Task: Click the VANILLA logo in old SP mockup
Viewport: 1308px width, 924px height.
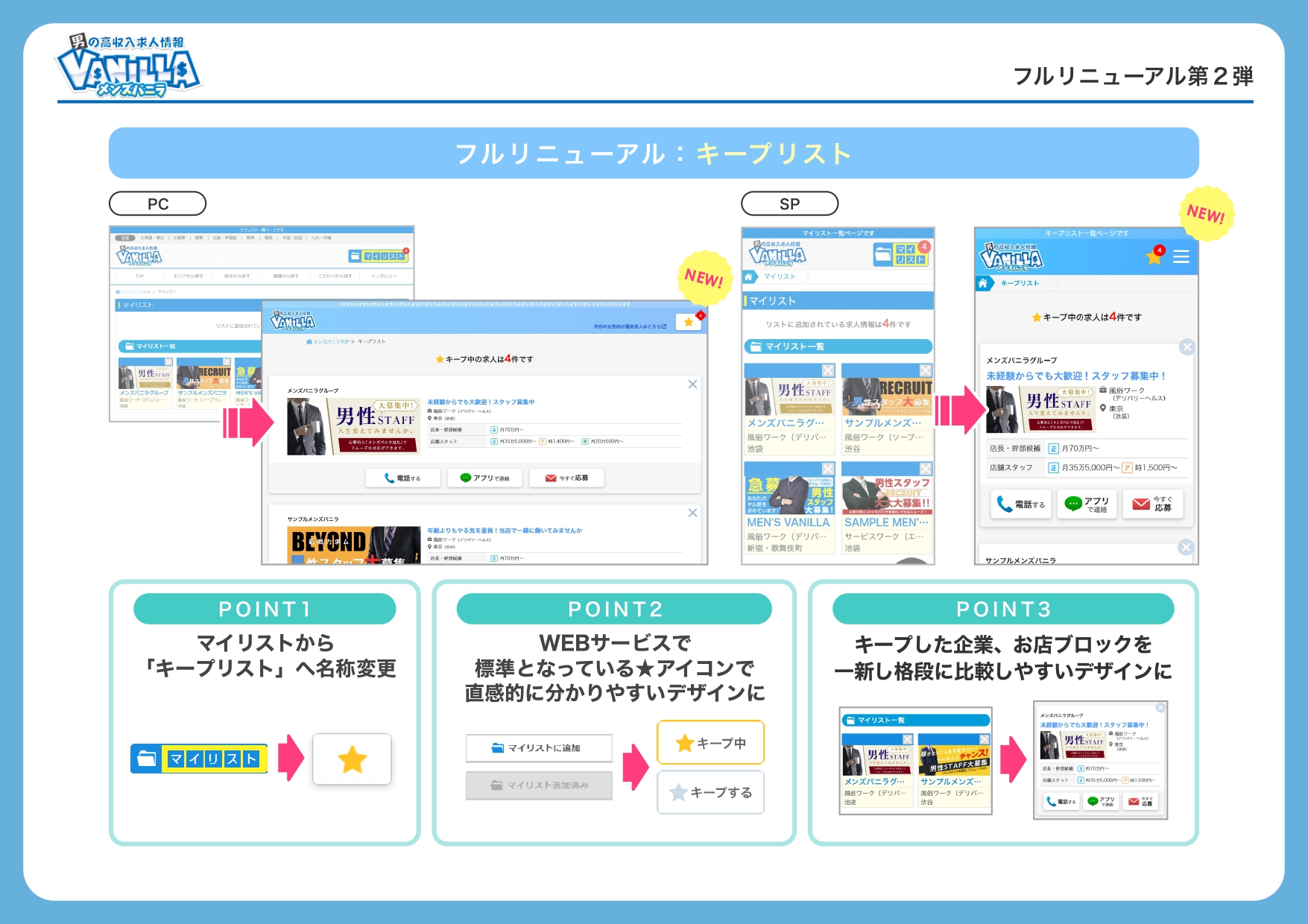Action: click(777, 253)
